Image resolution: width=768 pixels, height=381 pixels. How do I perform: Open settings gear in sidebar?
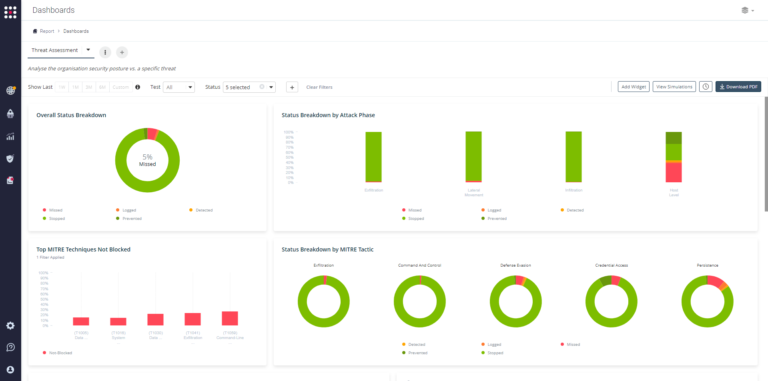click(10, 326)
